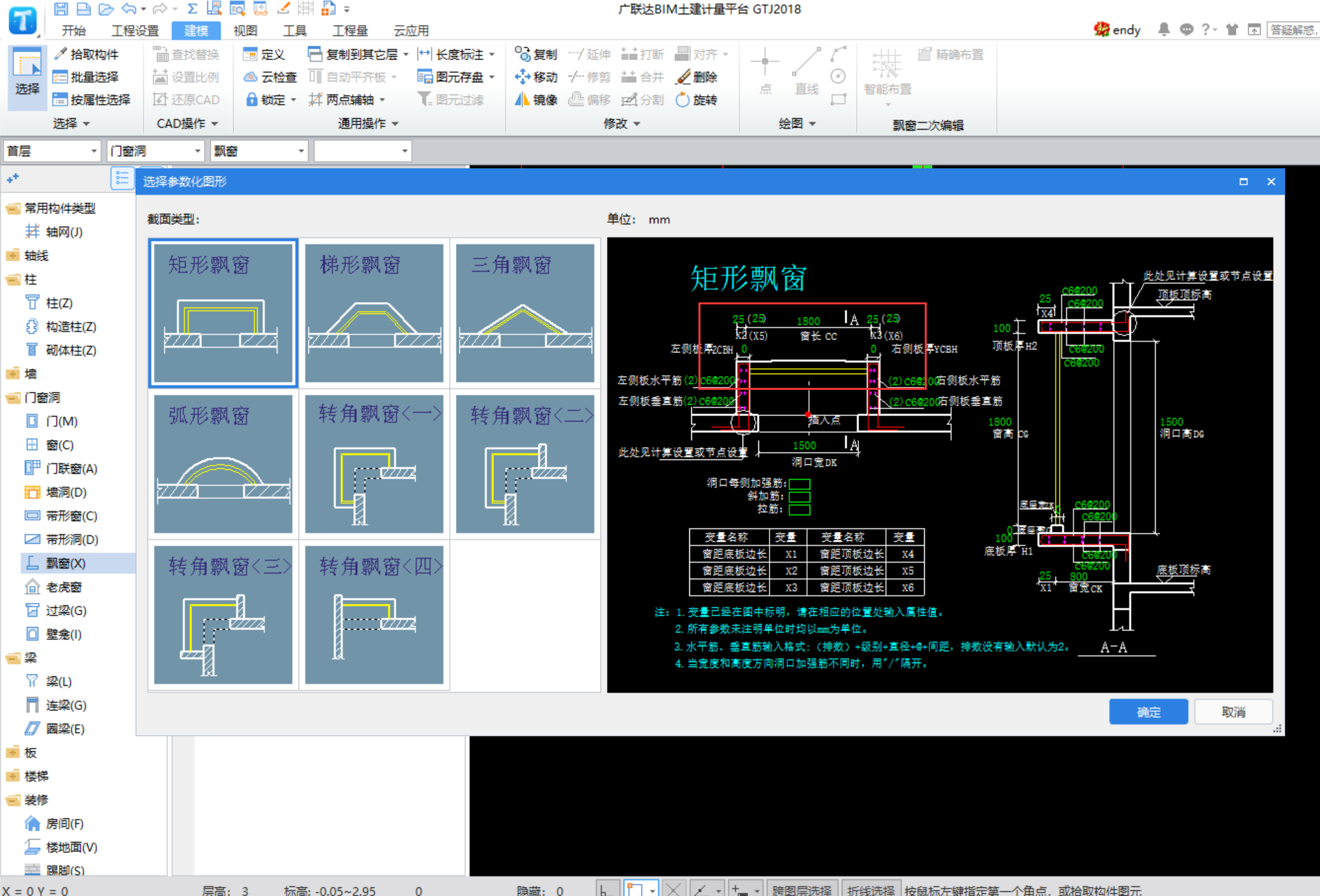Expand the 复制到其它层 dropdown arrow
Image resolution: width=1320 pixels, height=896 pixels.
click(x=406, y=55)
